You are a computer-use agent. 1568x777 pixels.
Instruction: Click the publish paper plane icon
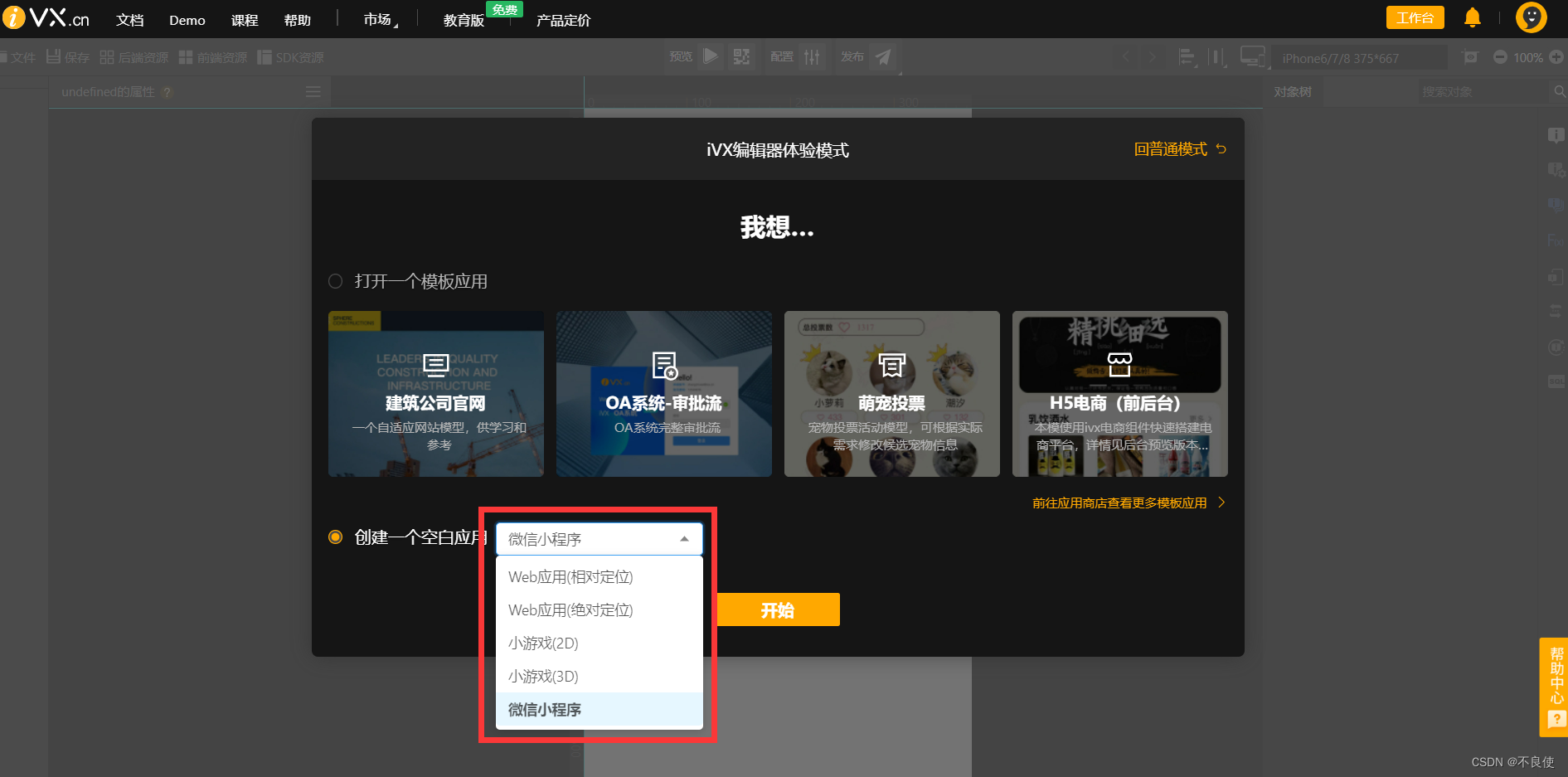(x=884, y=56)
